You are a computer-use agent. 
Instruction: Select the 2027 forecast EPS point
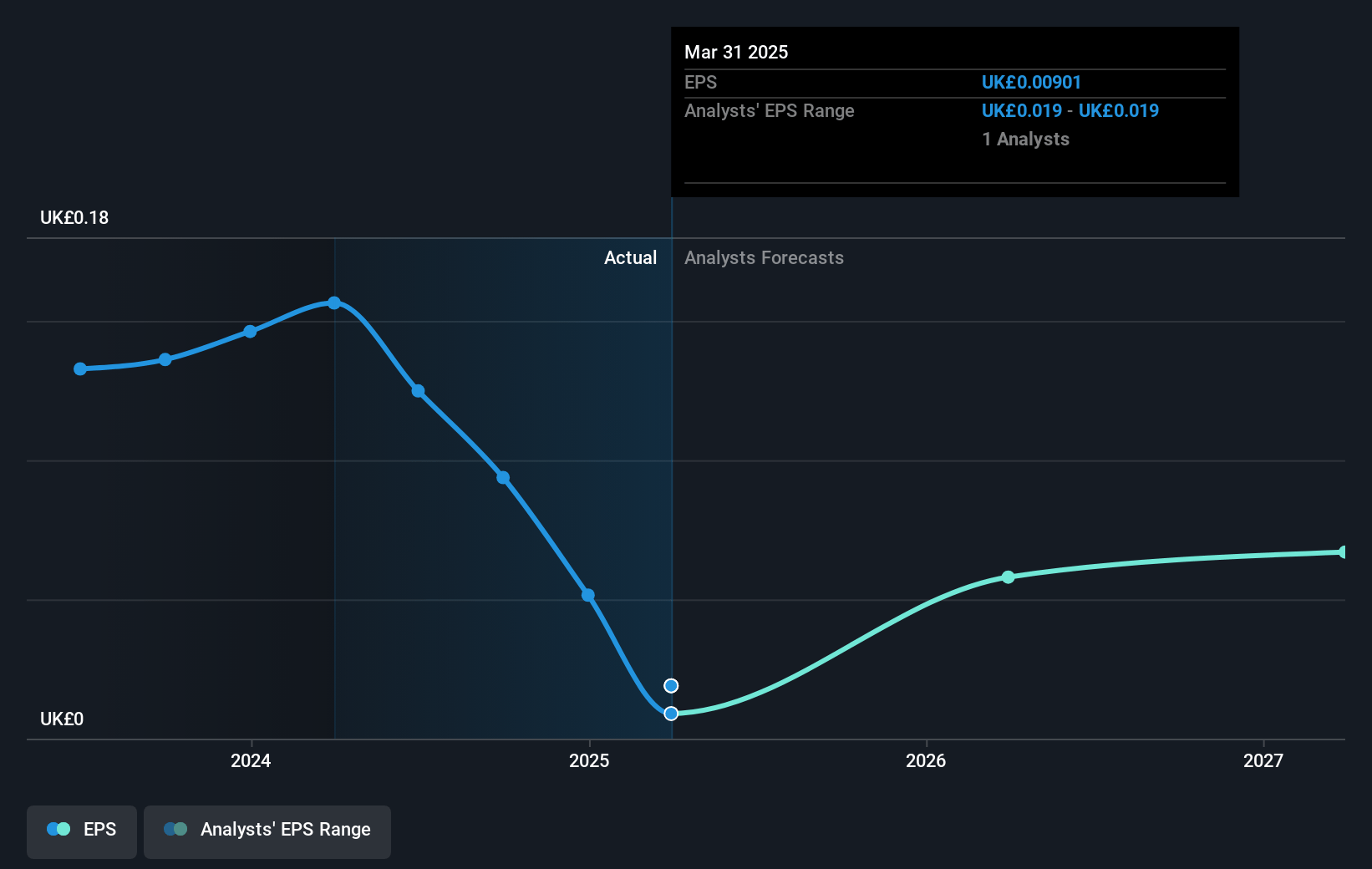point(1344,551)
